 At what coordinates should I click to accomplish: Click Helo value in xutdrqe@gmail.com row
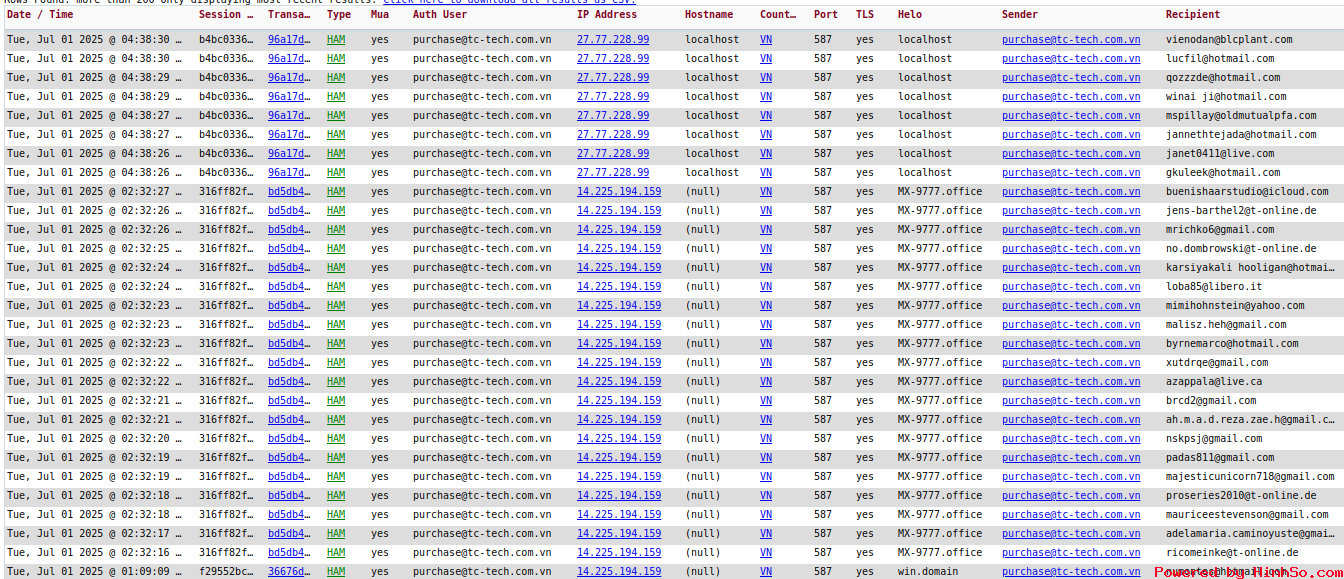tap(940, 363)
